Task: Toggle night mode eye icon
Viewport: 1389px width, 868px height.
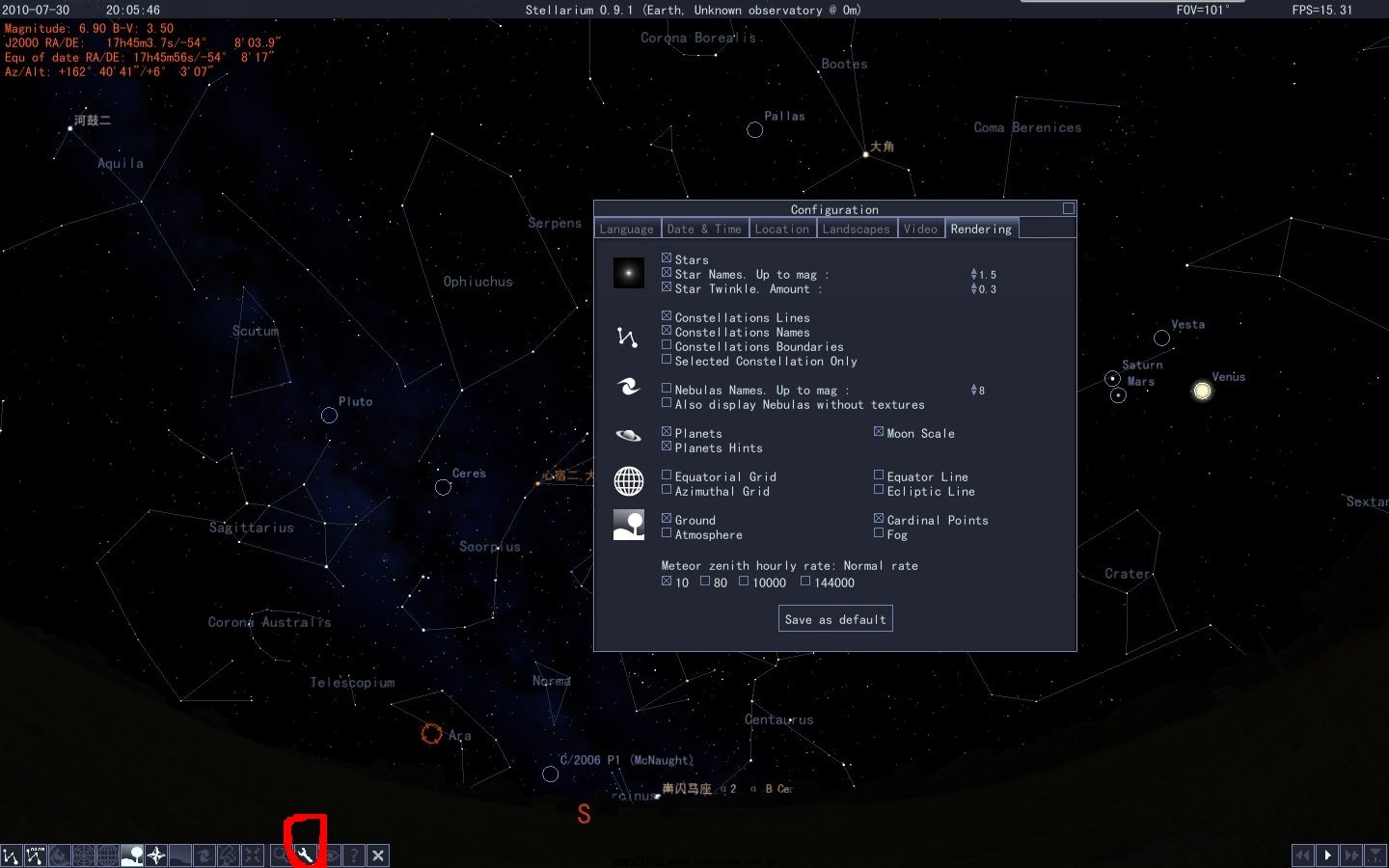Action: (x=330, y=855)
